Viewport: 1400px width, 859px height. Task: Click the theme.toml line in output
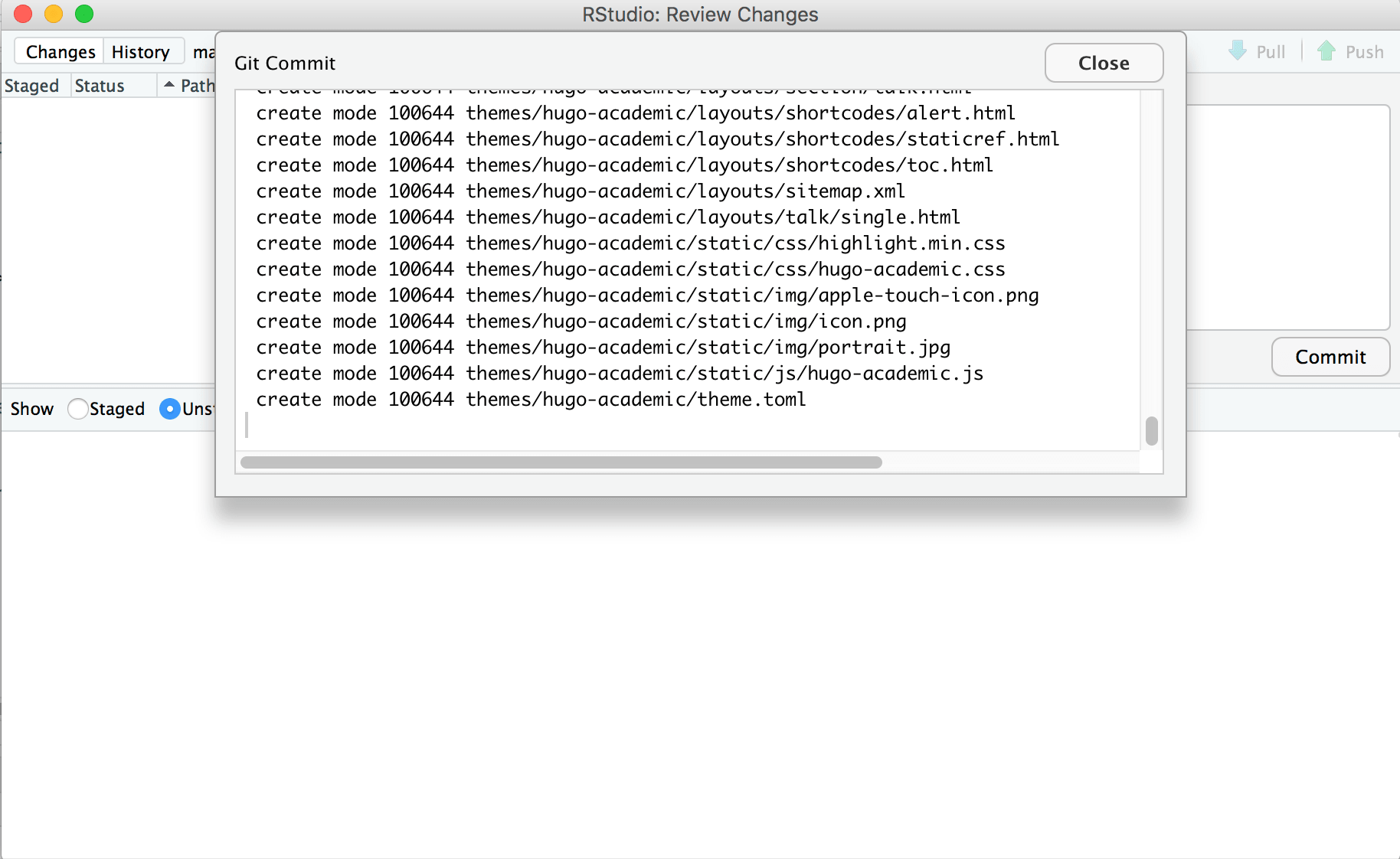pyautogui.click(x=531, y=400)
